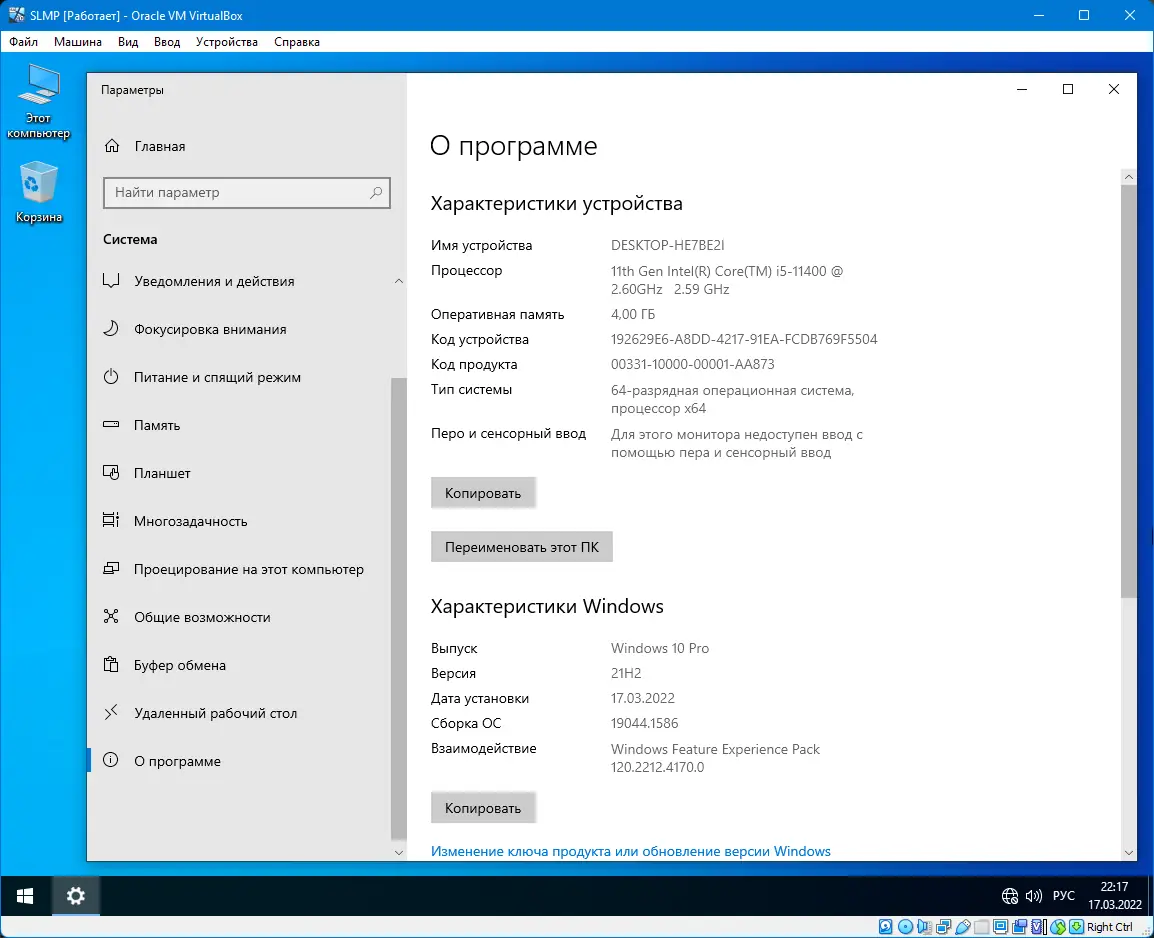Select RAM value 4,00 ГБ
The width and height of the screenshot is (1154, 938).
633,314
